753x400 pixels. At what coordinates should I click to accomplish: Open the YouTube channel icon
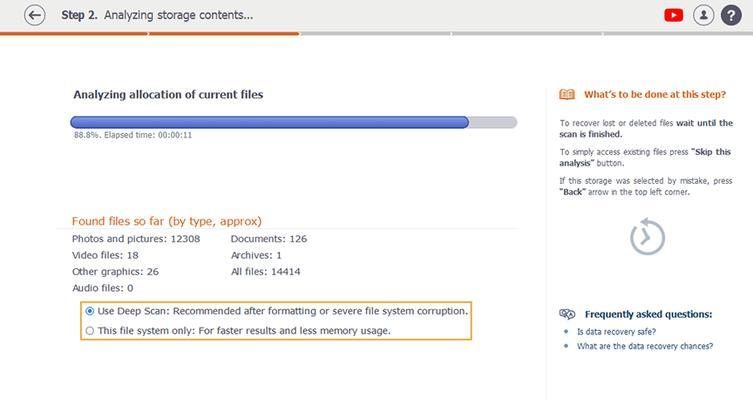[x=673, y=15]
